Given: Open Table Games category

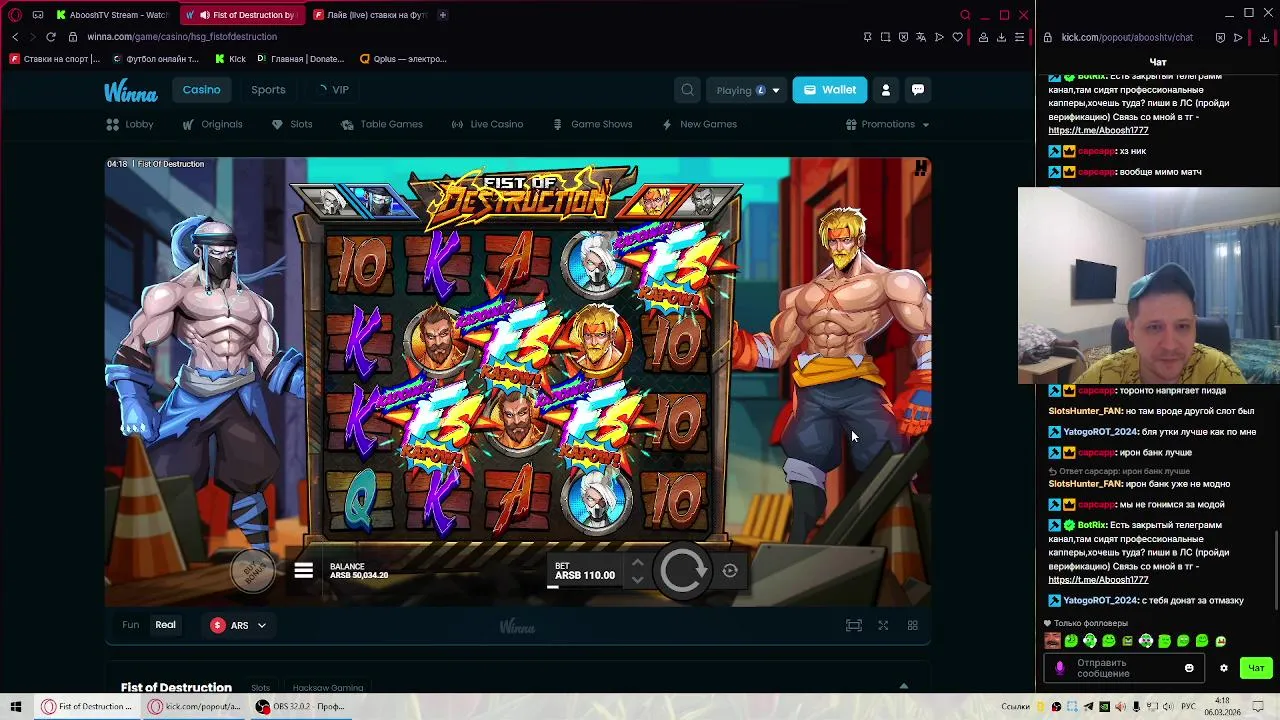Looking at the screenshot, I should [x=382, y=124].
